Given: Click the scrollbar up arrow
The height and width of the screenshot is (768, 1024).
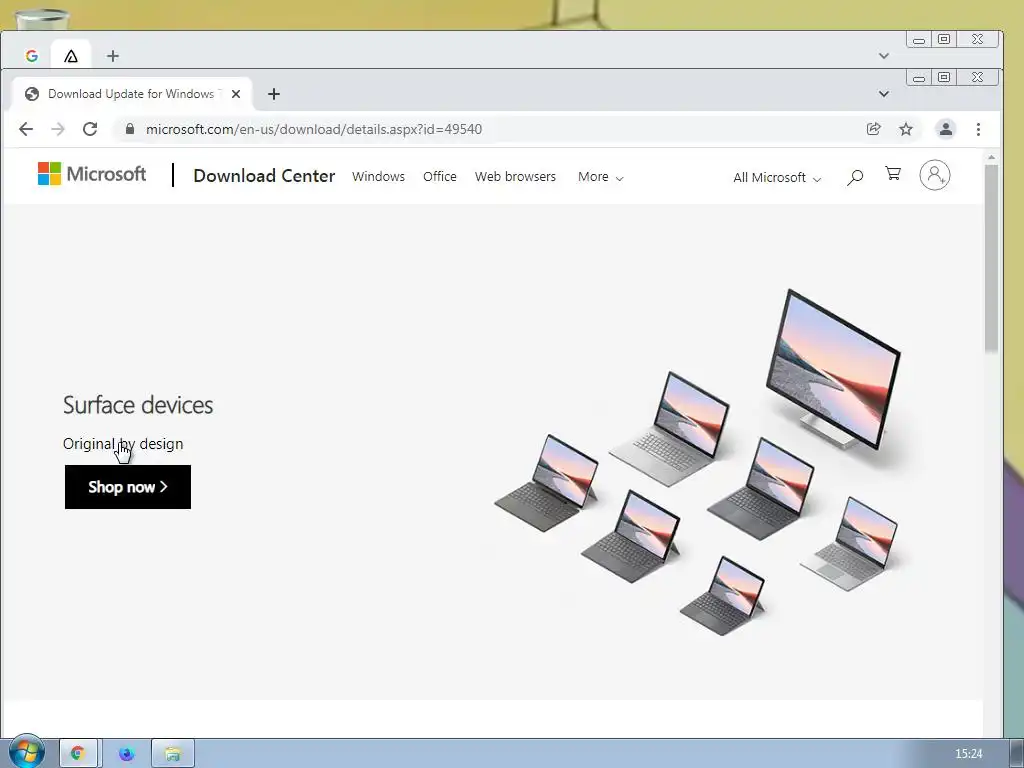Looking at the screenshot, I should [991, 157].
